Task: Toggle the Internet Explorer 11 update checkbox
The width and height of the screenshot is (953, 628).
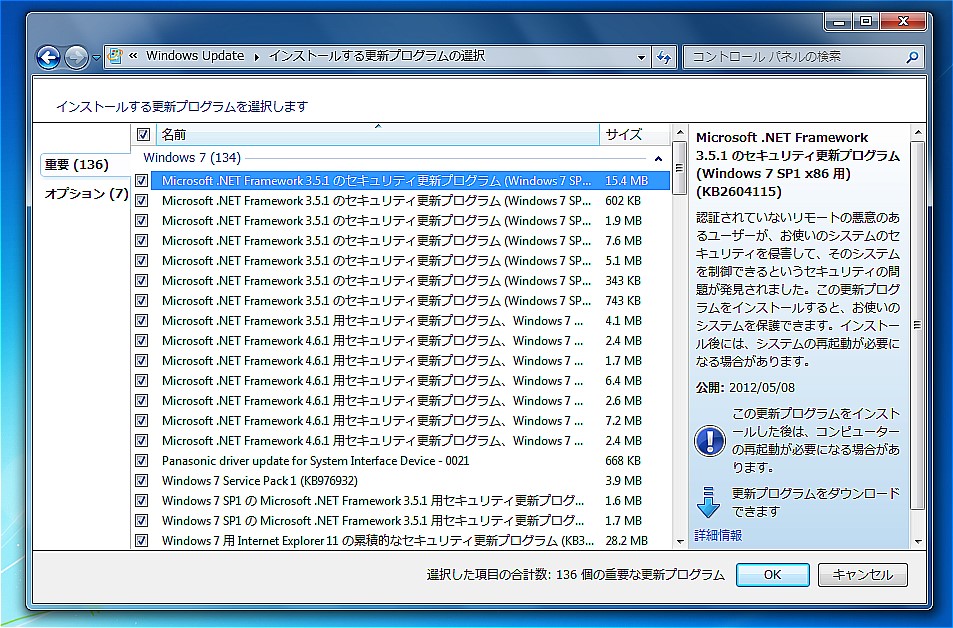Action: 142,540
